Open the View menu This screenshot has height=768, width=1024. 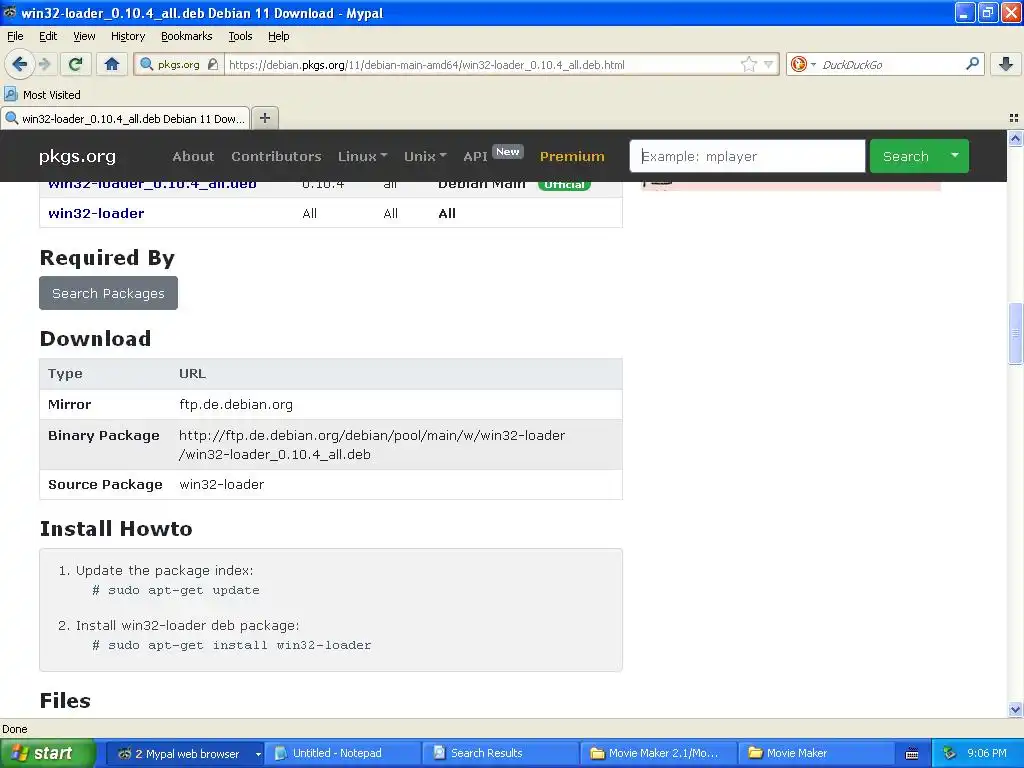tap(84, 36)
